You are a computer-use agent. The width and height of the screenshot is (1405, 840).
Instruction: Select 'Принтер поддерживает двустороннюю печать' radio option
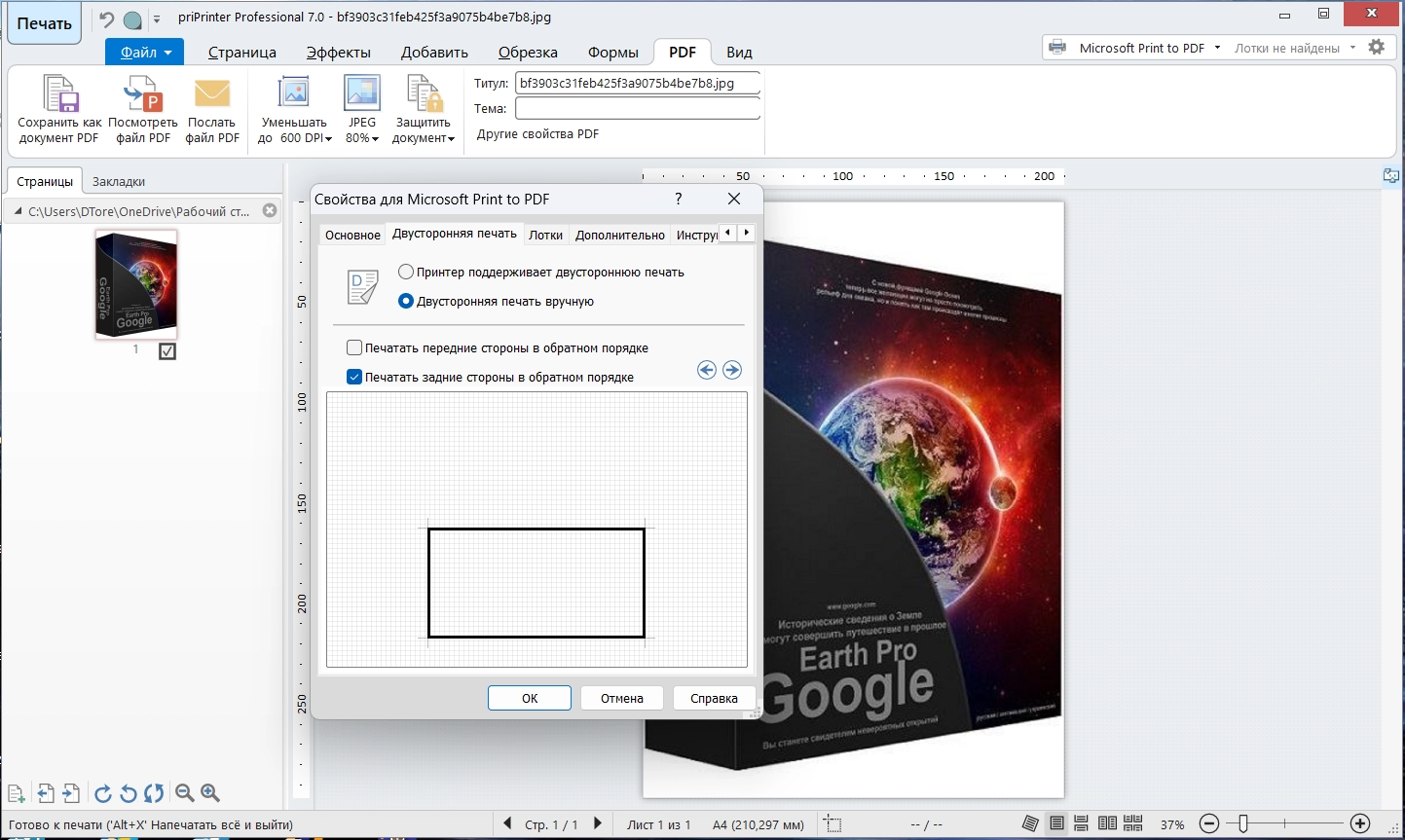click(x=406, y=273)
